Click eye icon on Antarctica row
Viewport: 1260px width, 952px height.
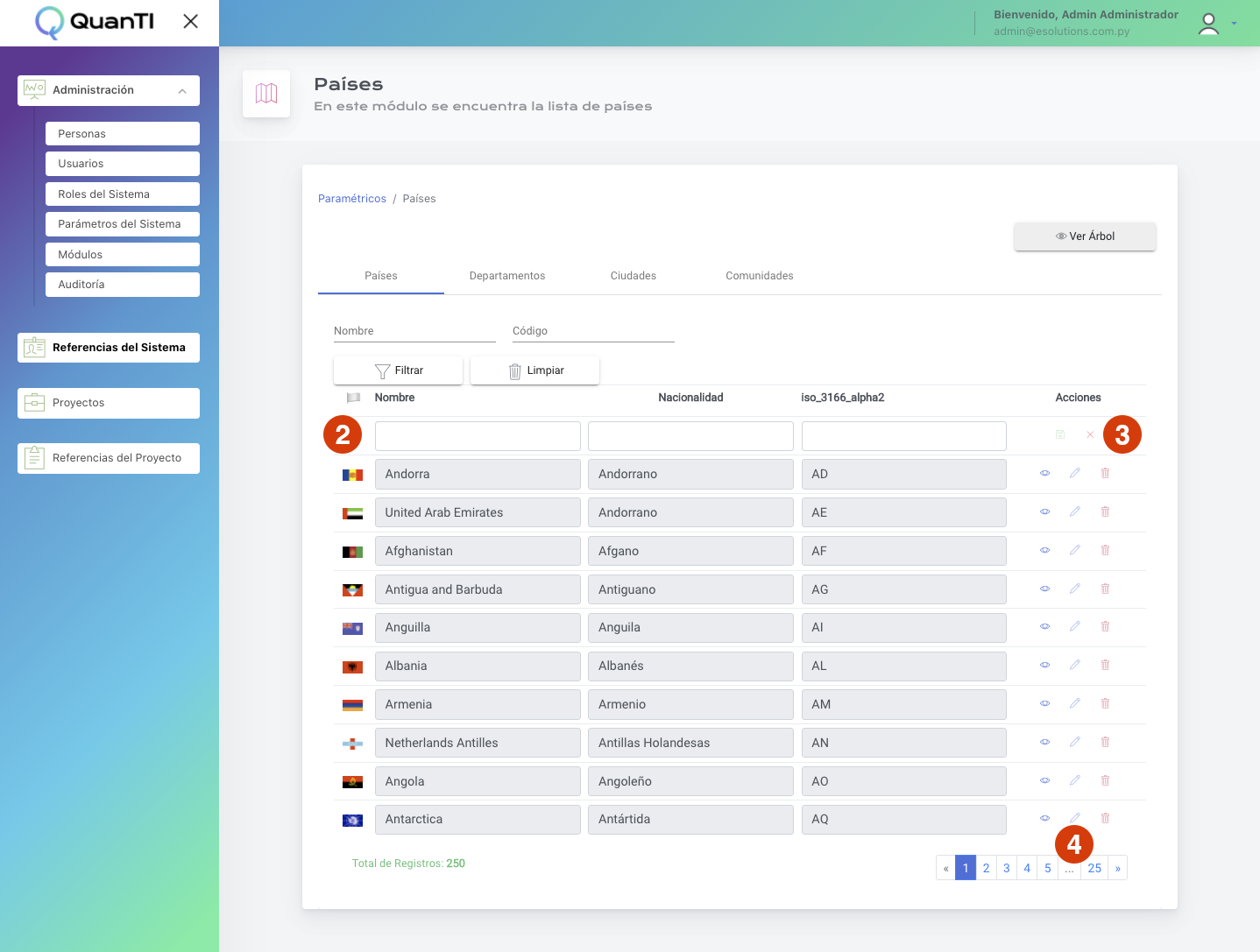1044,818
